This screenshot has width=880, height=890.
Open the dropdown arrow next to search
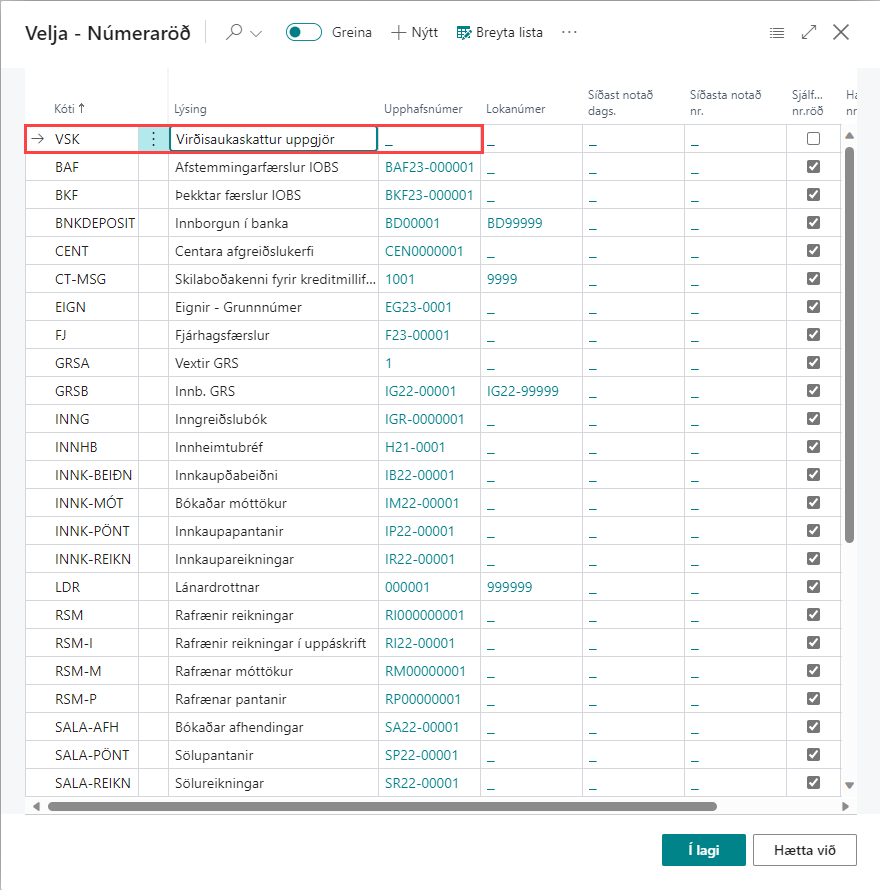click(256, 33)
